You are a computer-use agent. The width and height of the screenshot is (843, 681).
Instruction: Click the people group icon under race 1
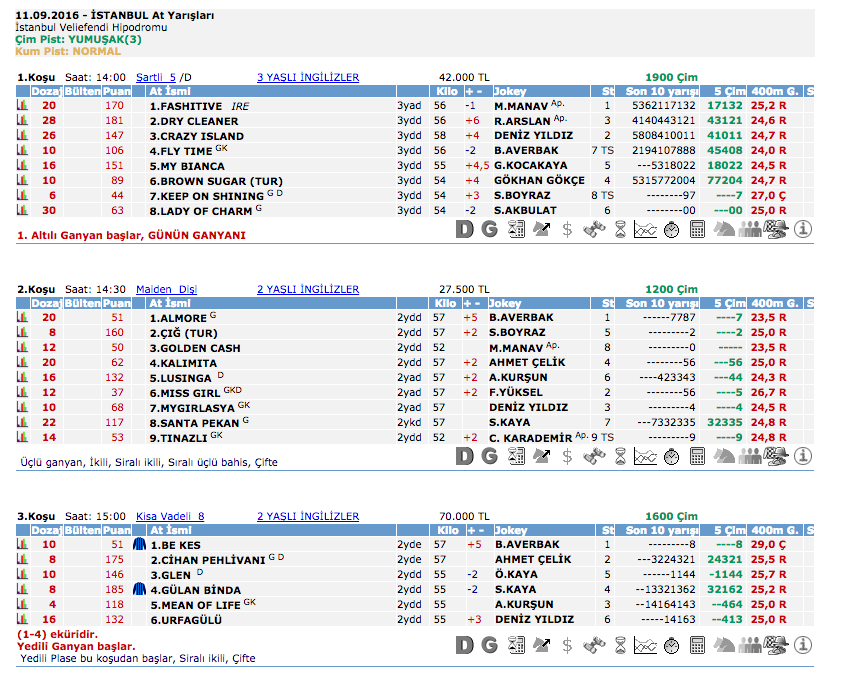[x=750, y=229]
